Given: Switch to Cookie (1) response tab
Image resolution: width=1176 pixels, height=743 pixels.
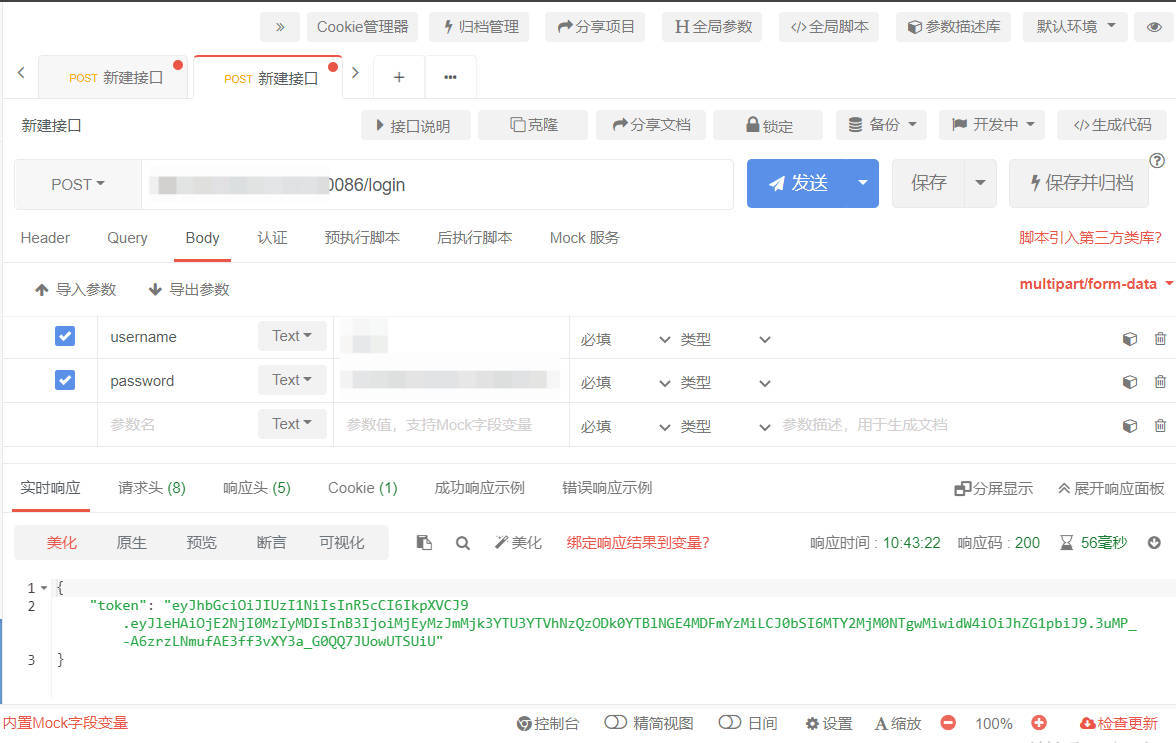Looking at the screenshot, I should pyautogui.click(x=362, y=488).
